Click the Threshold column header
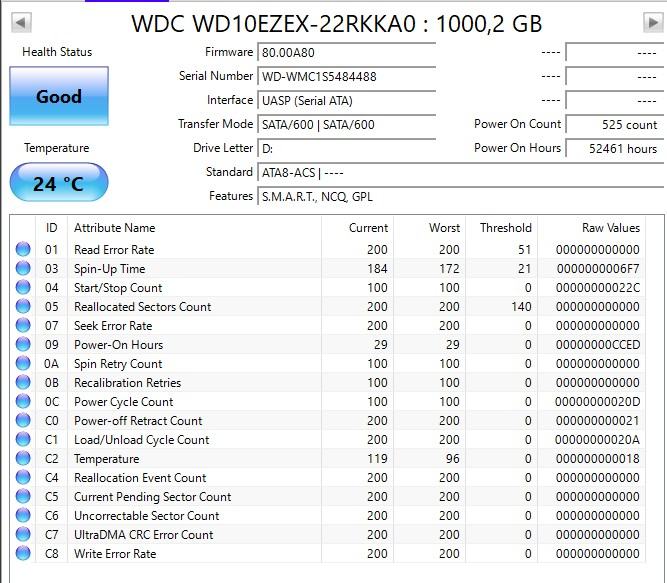 coord(502,228)
